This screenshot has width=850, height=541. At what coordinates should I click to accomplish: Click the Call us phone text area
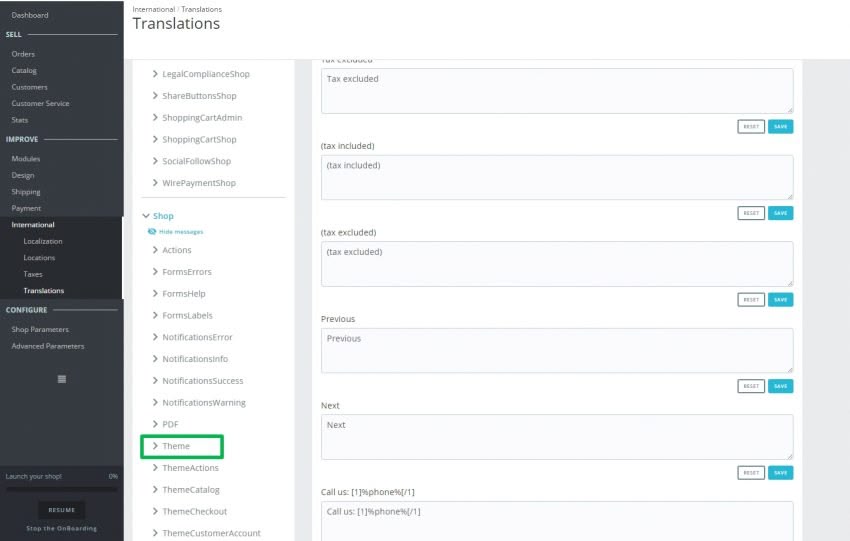tap(557, 521)
